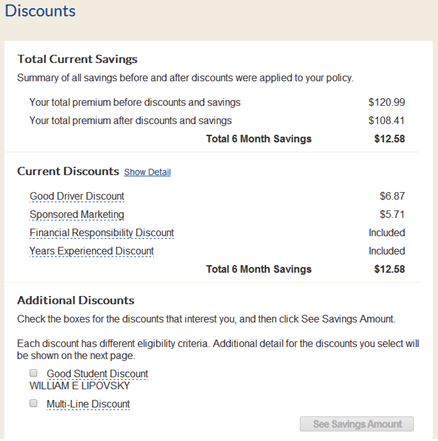
Task: Click the Discounts page heading
Action: pos(40,11)
